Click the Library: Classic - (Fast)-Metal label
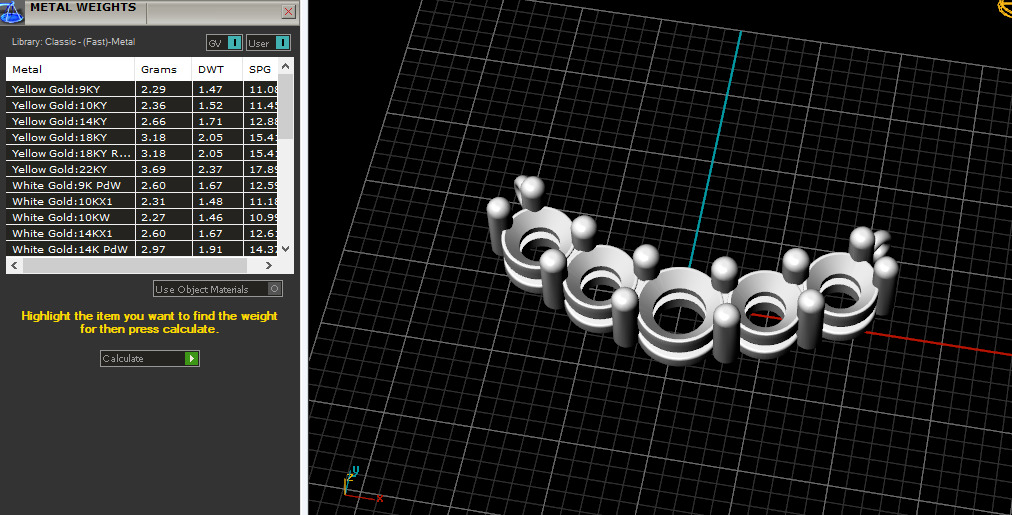The height and width of the screenshot is (515, 1012). [74, 42]
